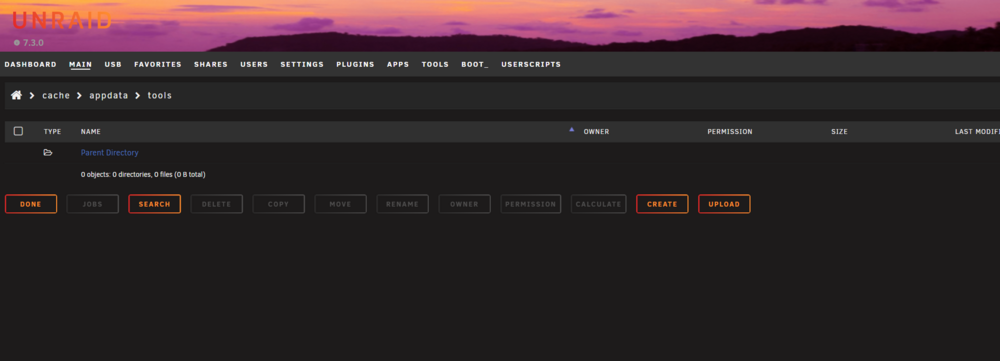Open the Shares page
The width and height of the screenshot is (1000, 361).
click(211, 64)
